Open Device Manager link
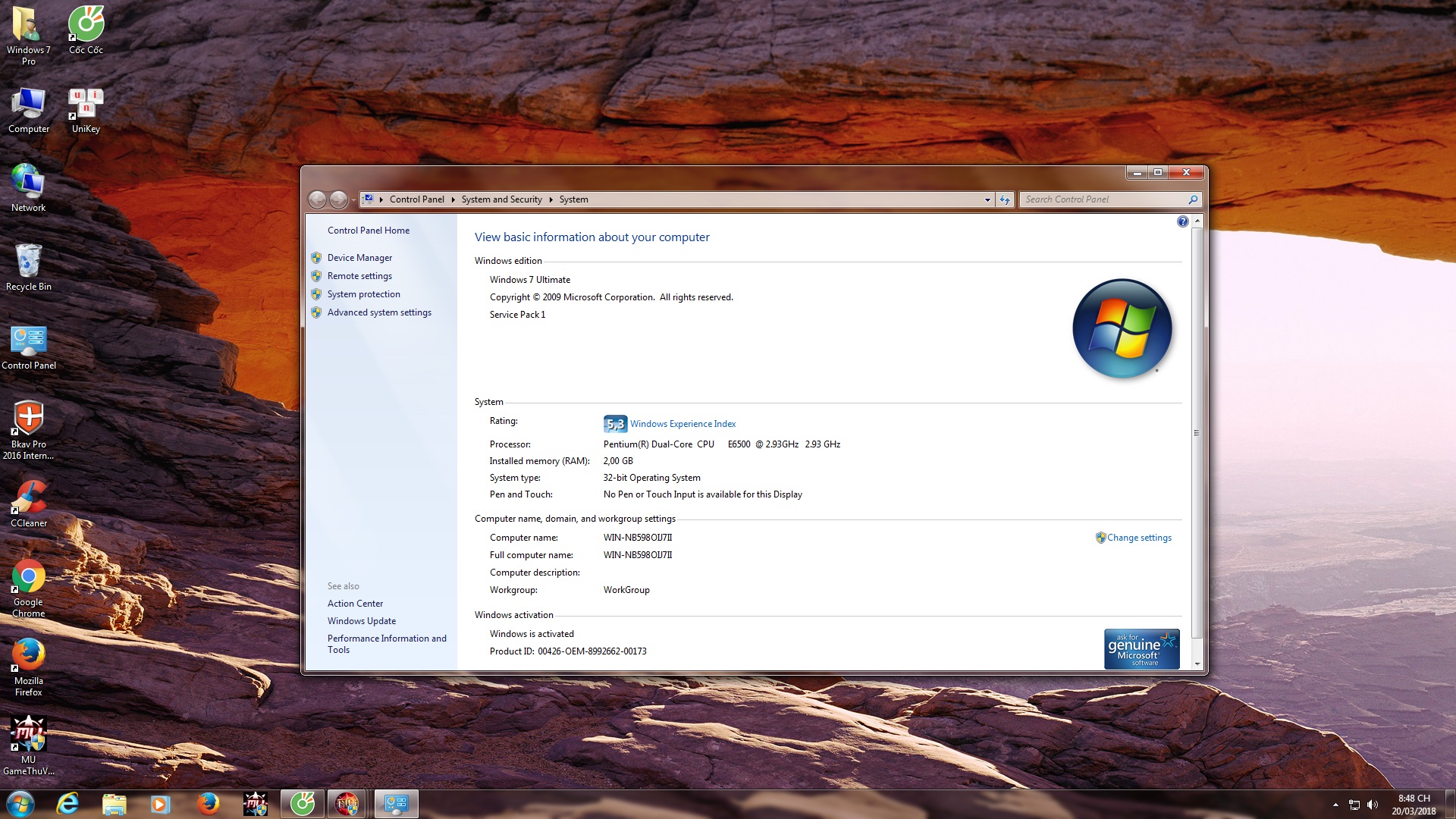The image size is (1456, 819). click(x=359, y=258)
